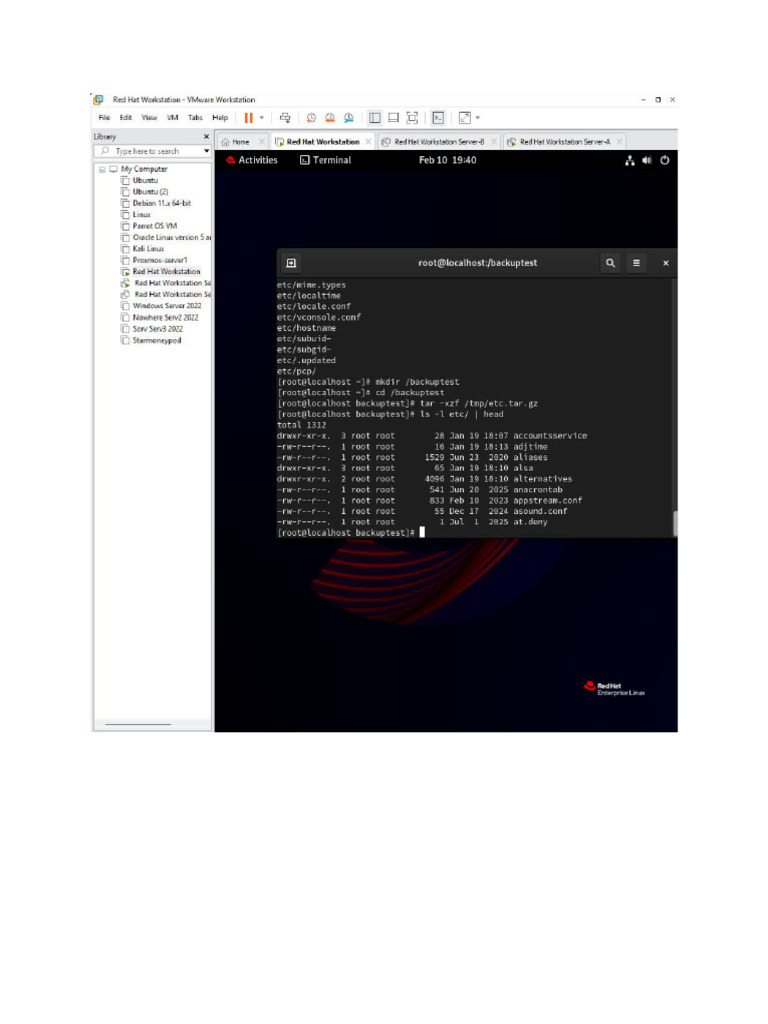Click the terminal vertical scrollbar thumb

tap(675, 524)
